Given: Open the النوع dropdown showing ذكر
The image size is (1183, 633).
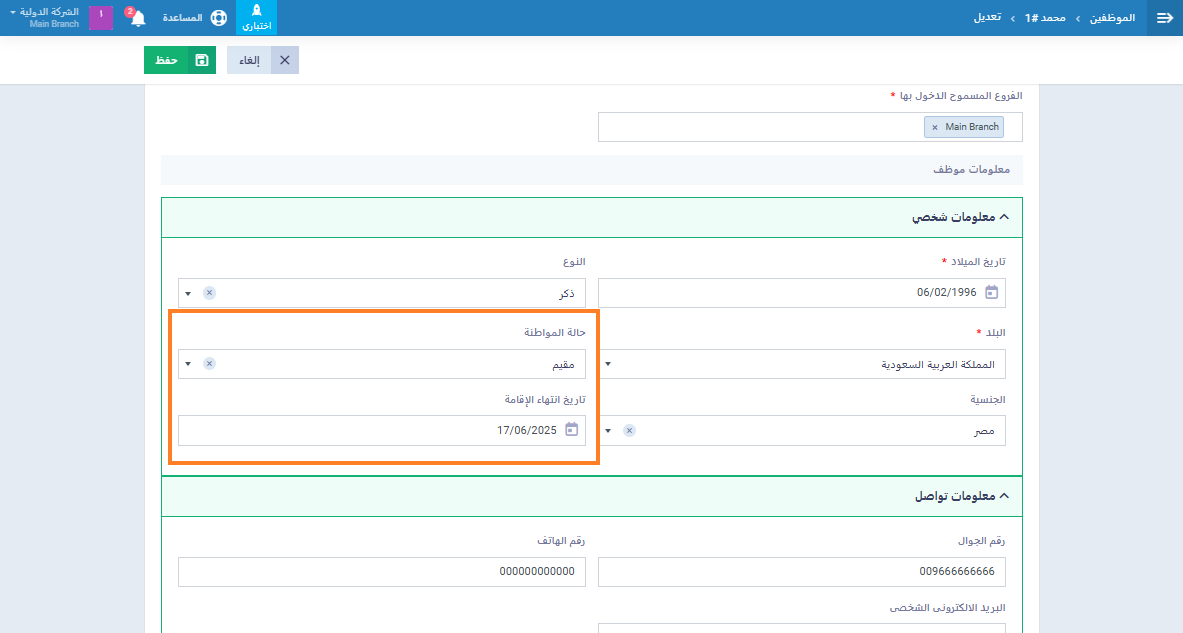Looking at the screenshot, I should coord(382,293).
